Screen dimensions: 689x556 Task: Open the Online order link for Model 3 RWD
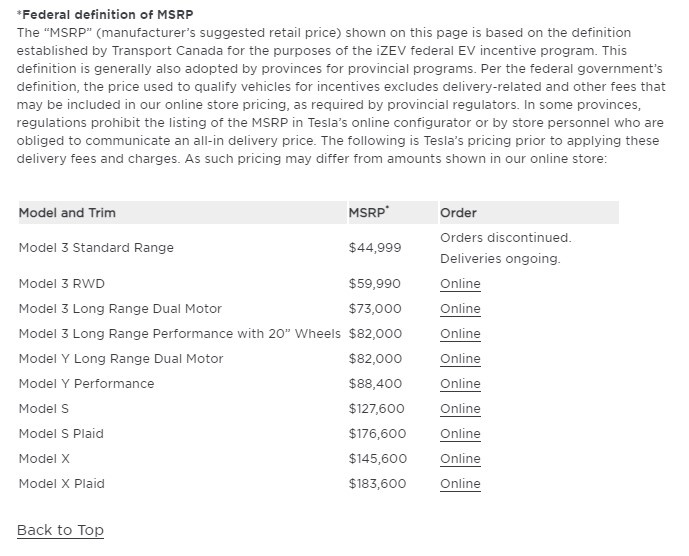[x=460, y=284]
